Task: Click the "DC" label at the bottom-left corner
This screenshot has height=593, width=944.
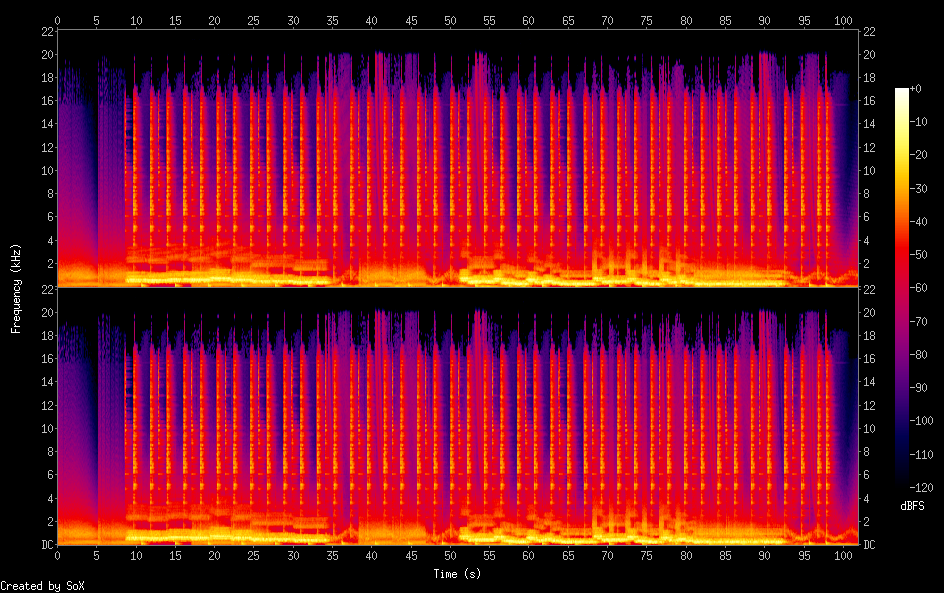Action: pos(46,545)
